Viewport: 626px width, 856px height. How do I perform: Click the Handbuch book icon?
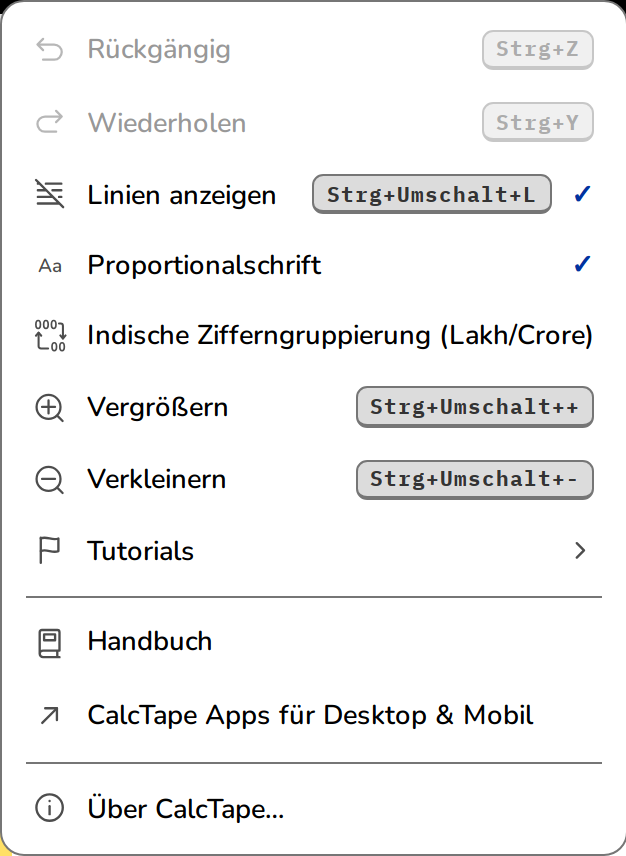50,643
